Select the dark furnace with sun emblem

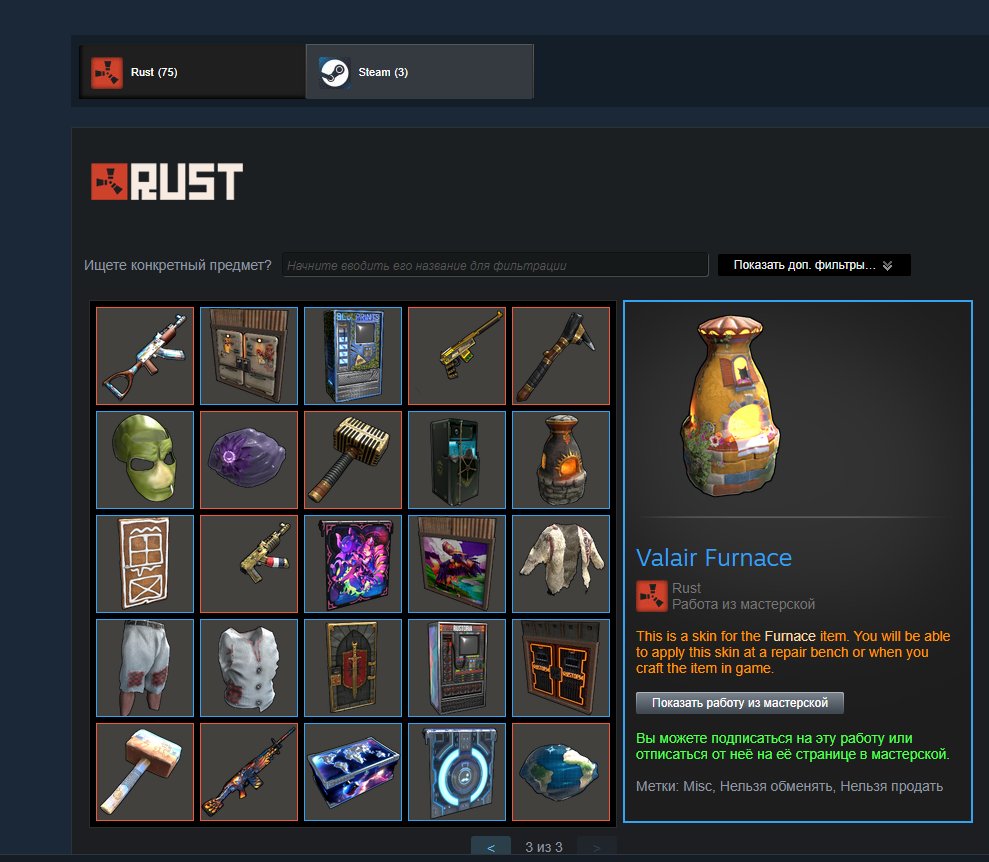pos(561,460)
